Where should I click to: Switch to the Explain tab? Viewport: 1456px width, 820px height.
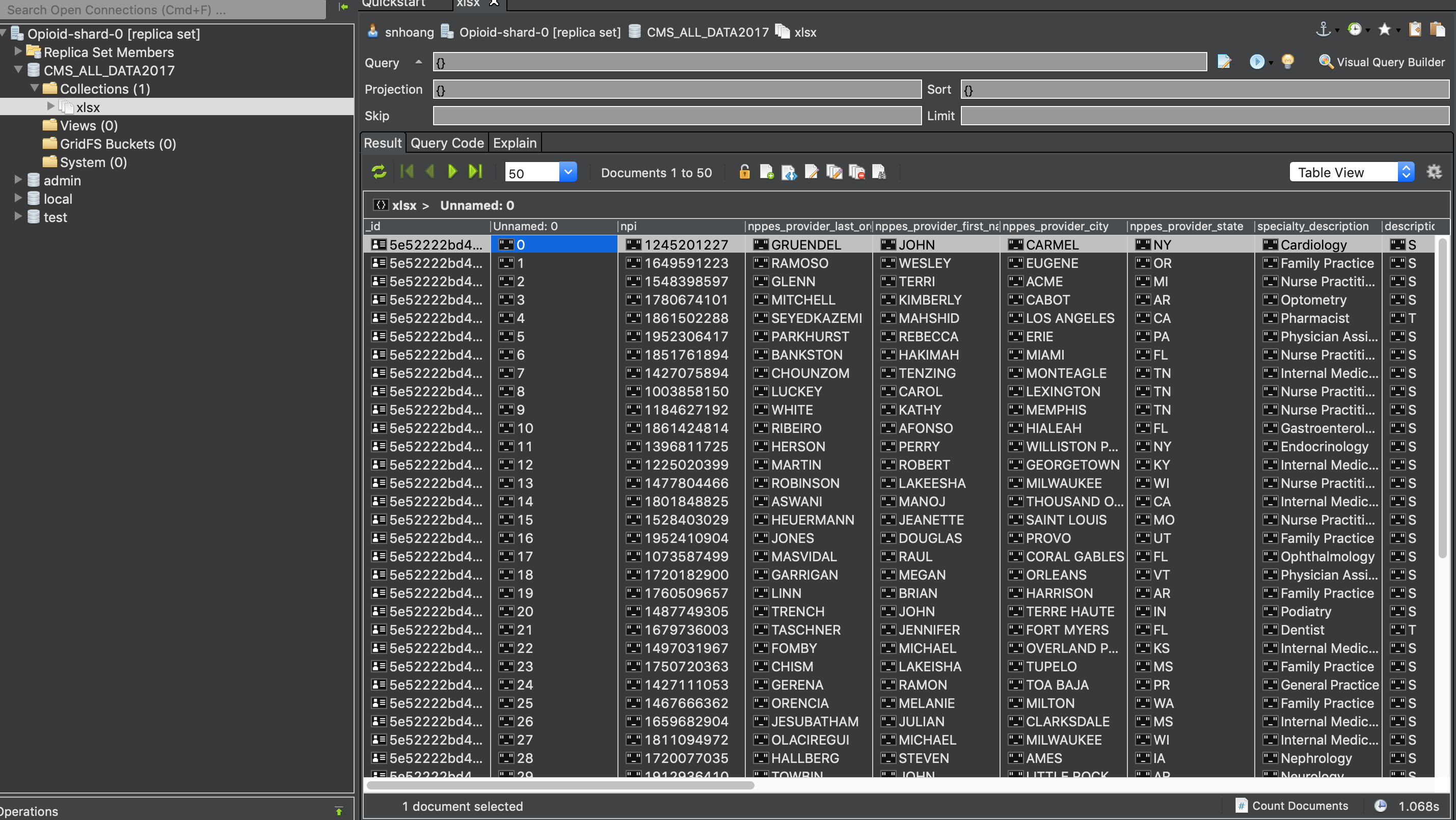[515, 143]
